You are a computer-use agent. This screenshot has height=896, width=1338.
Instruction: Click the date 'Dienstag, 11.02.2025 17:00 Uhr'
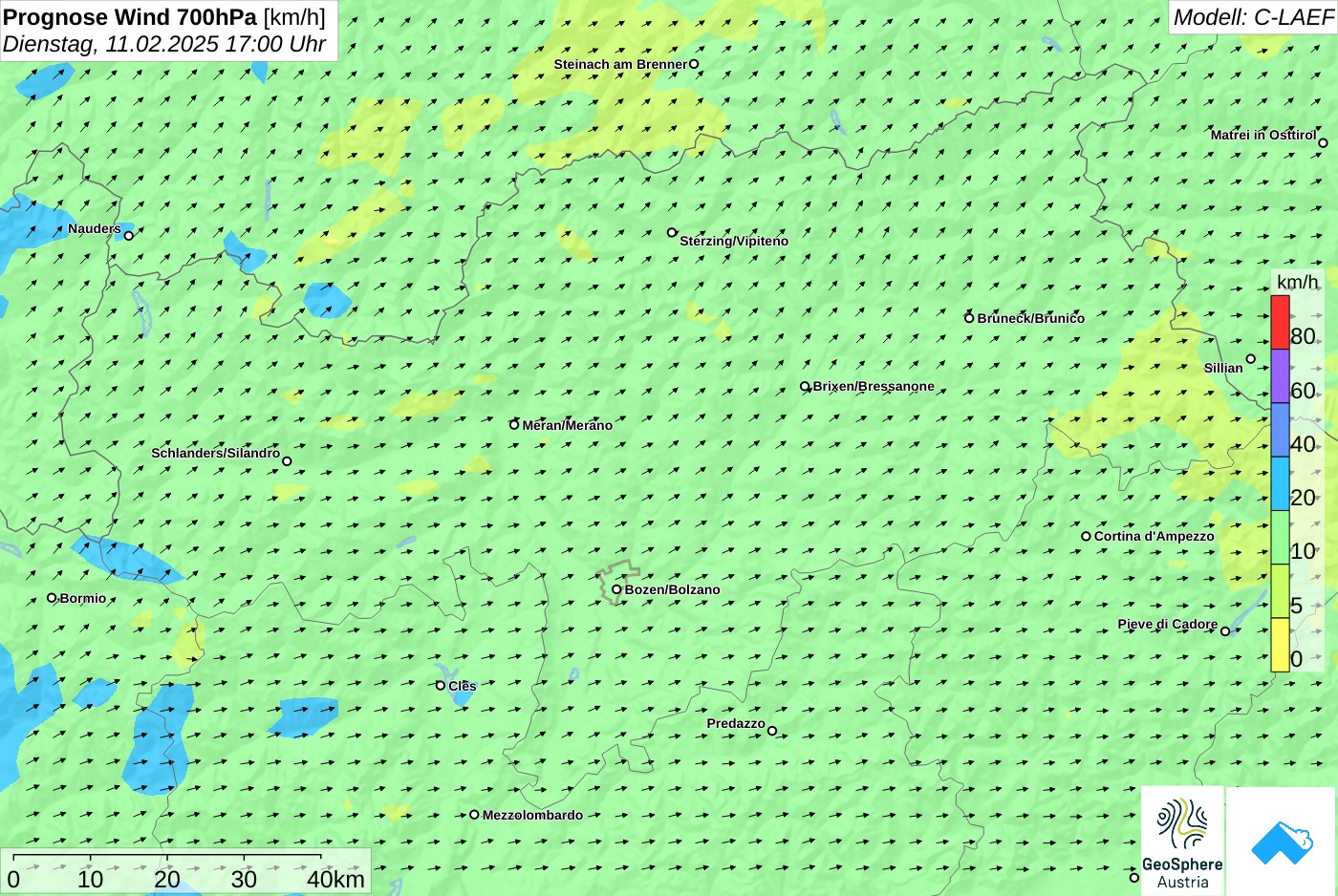(x=164, y=44)
